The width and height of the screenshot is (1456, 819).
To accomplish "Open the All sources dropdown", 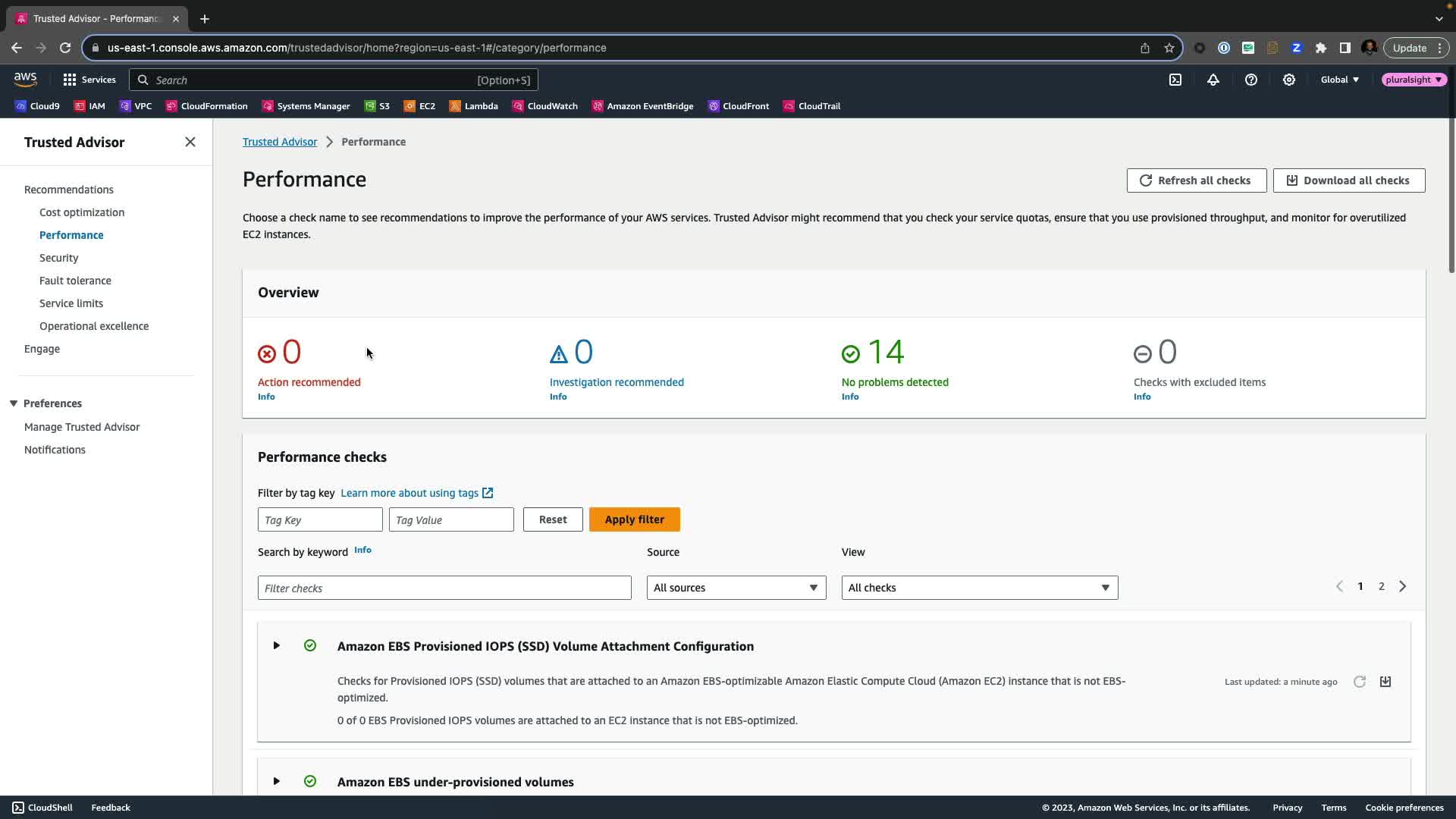I will click(736, 588).
